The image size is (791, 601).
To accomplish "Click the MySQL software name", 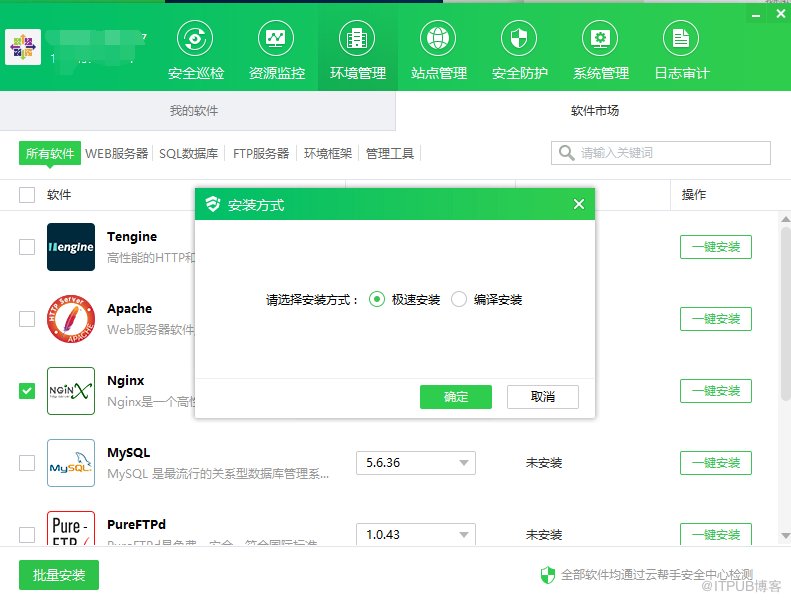I will pyautogui.click(x=129, y=453).
